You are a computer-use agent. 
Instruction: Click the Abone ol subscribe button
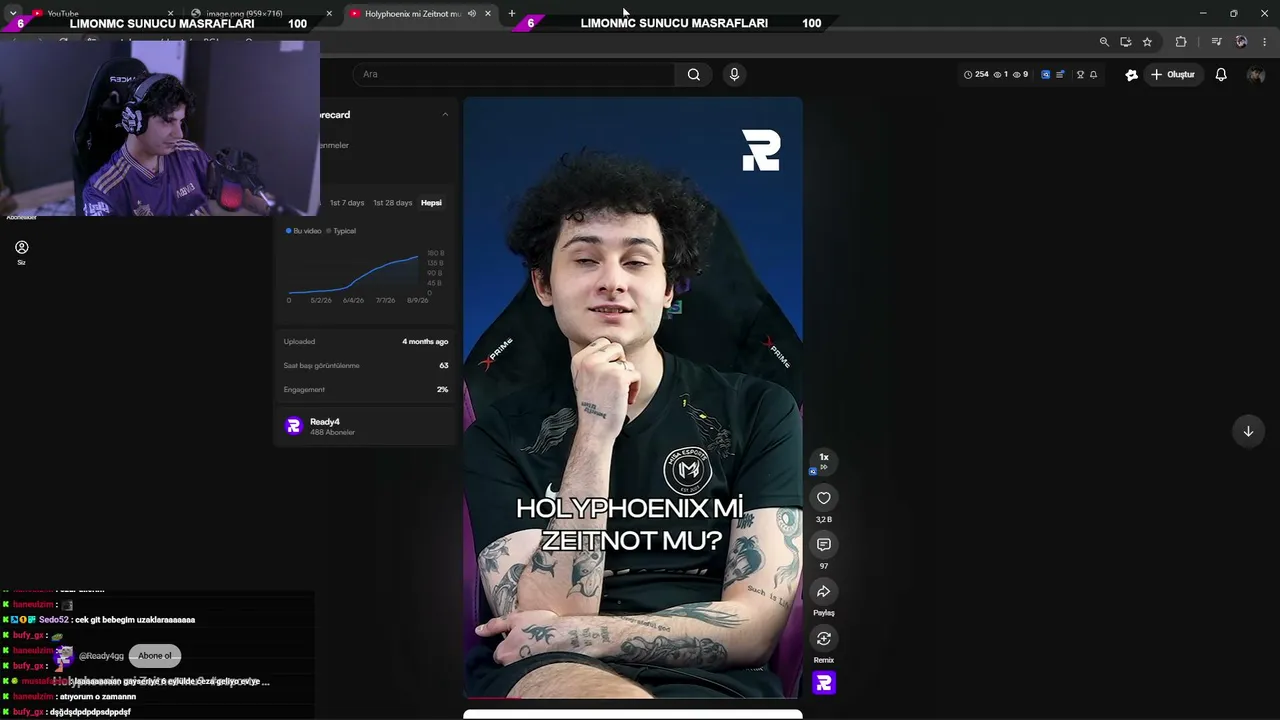click(155, 656)
